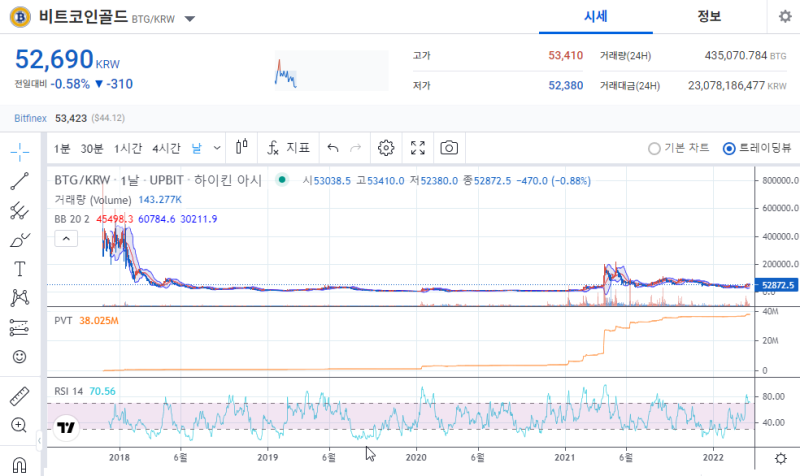Click the 2020 label on time axis
This screenshot has height=476, width=800.
tap(416, 457)
